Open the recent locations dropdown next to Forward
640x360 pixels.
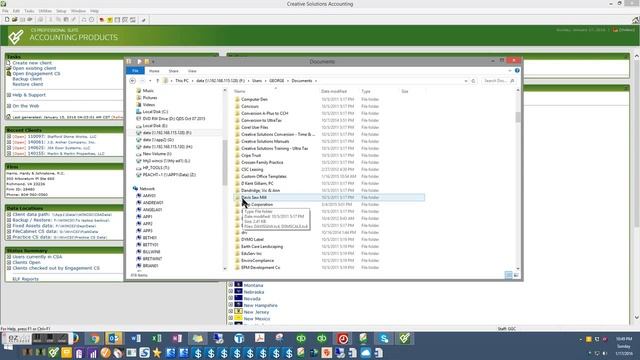[150, 81]
